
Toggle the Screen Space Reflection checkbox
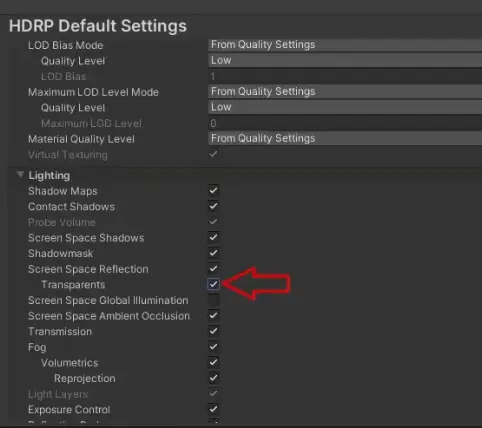213,269
